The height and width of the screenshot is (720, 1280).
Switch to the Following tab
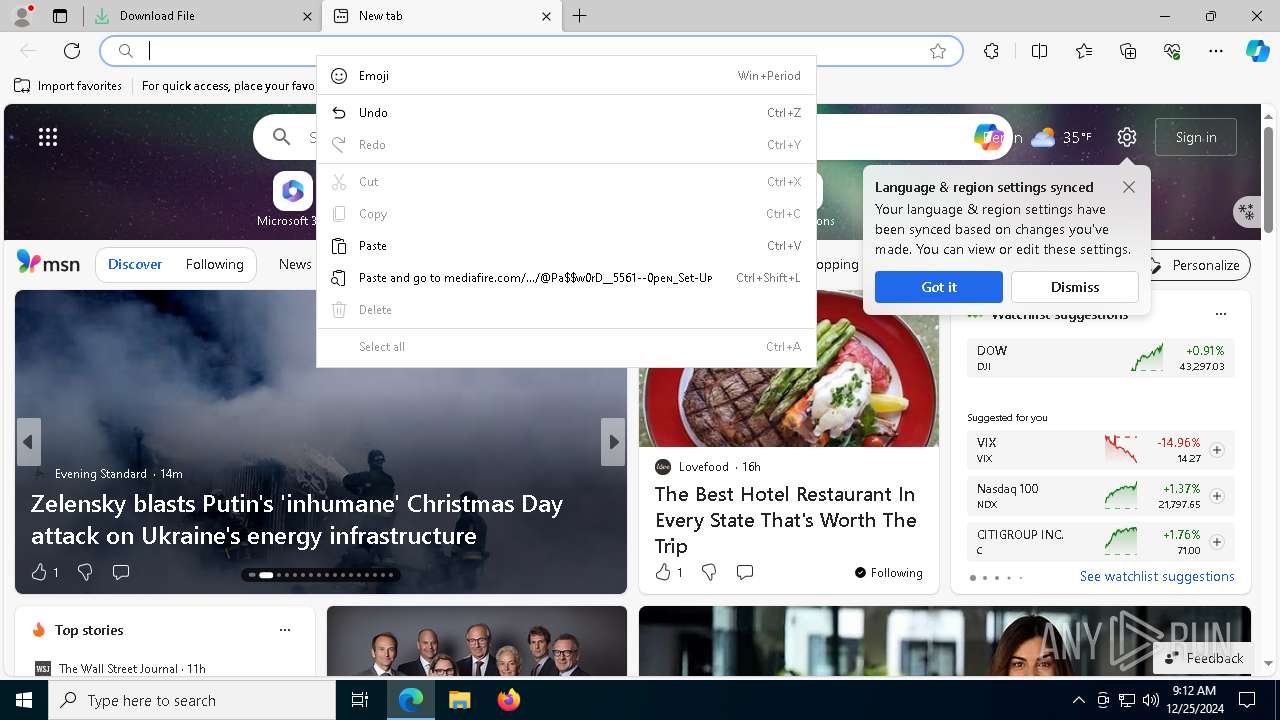point(215,265)
